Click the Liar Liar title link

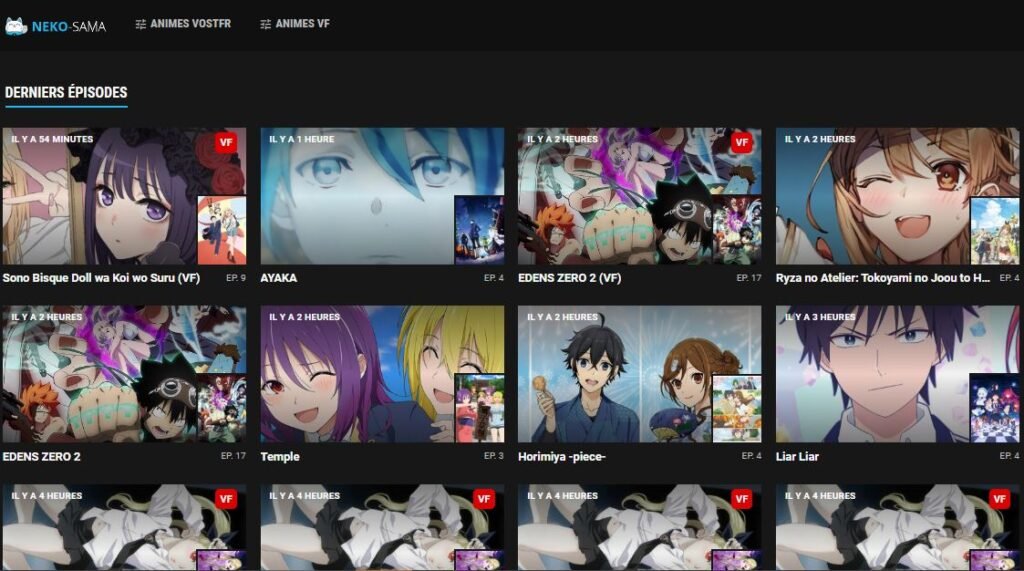797,457
